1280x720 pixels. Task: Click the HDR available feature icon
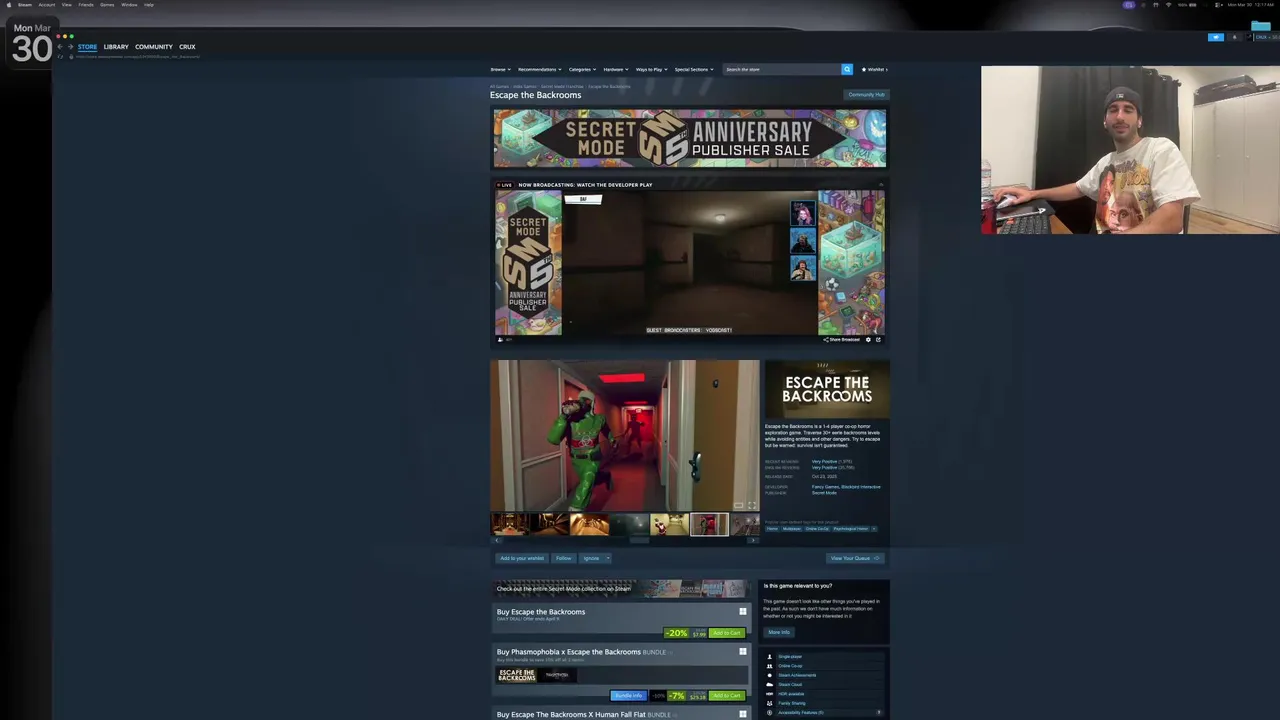[x=770, y=694]
